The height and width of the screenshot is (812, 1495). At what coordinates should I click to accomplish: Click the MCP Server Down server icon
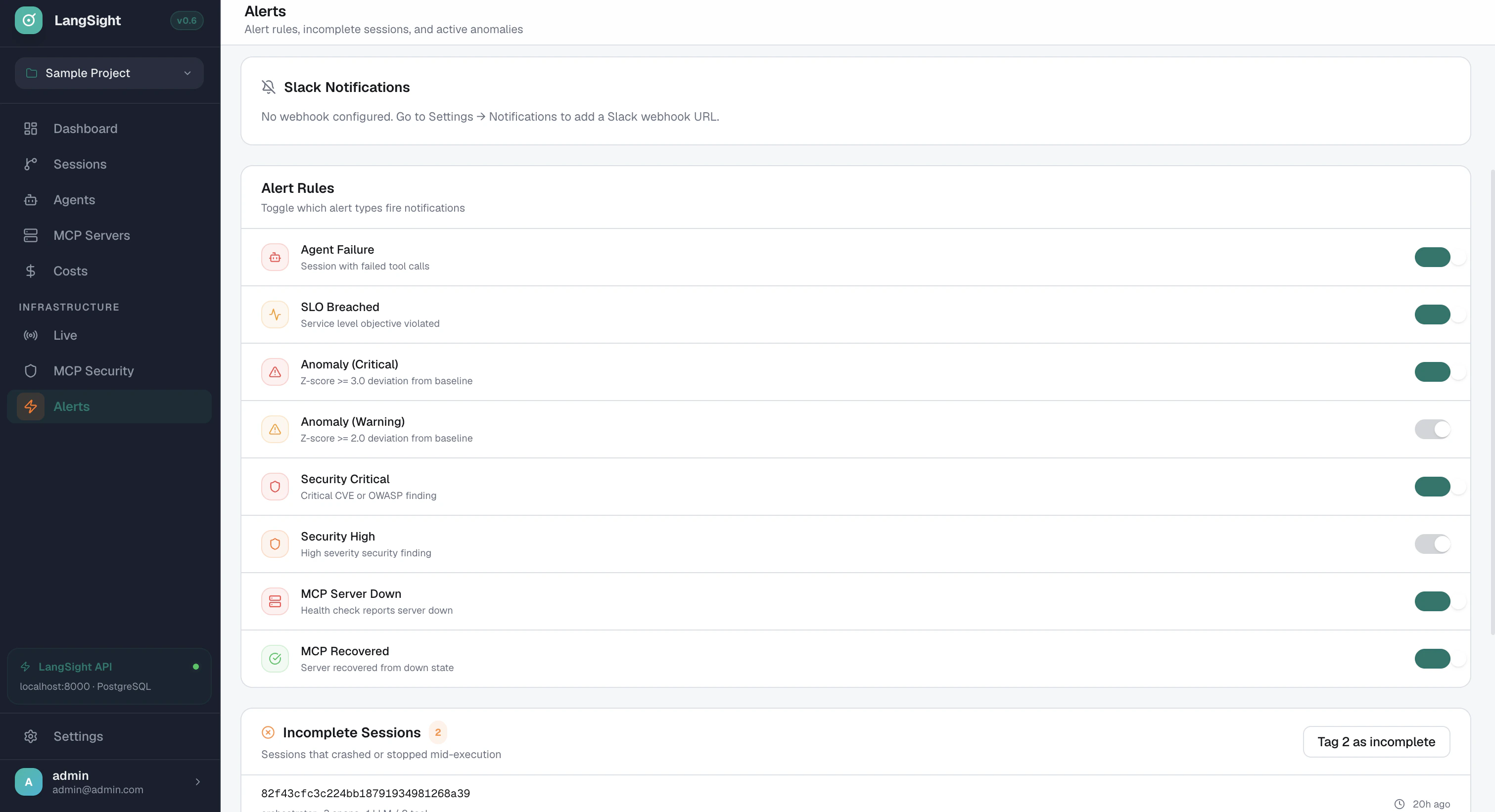pyautogui.click(x=275, y=601)
